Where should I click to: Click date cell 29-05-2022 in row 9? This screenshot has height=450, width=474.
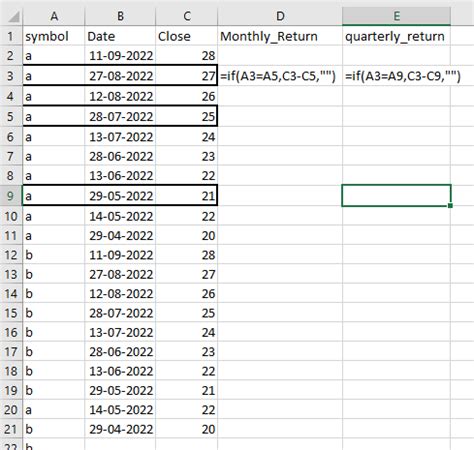click(120, 196)
